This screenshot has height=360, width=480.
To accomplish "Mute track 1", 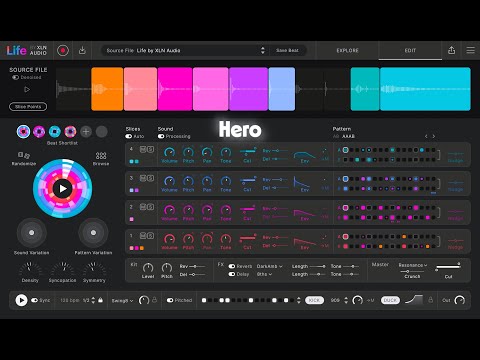I will (x=143, y=236).
